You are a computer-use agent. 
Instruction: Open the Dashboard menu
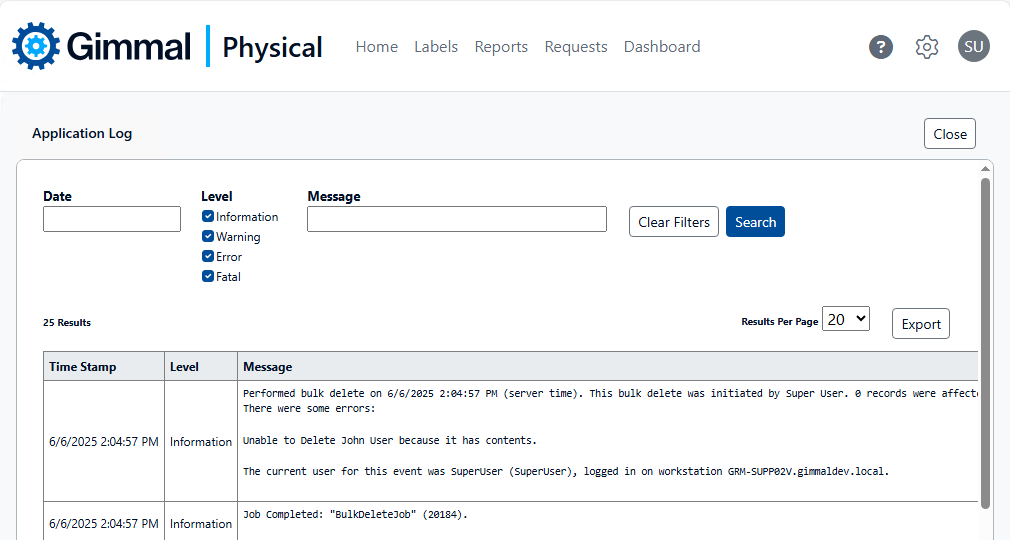tap(662, 46)
